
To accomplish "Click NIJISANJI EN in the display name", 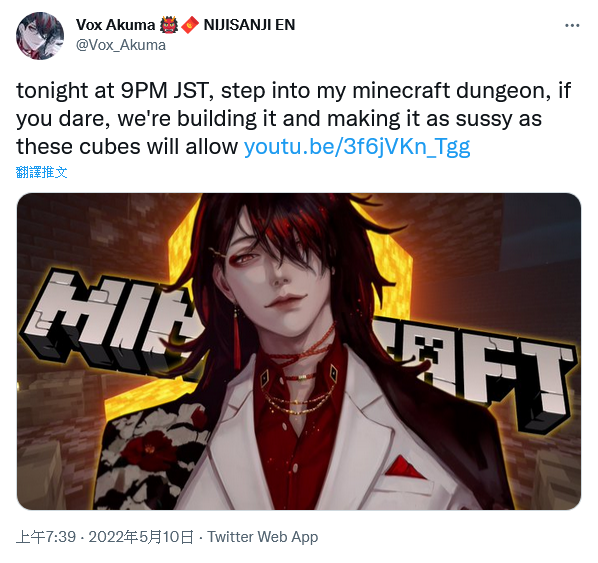I will (x=249, y=25).
